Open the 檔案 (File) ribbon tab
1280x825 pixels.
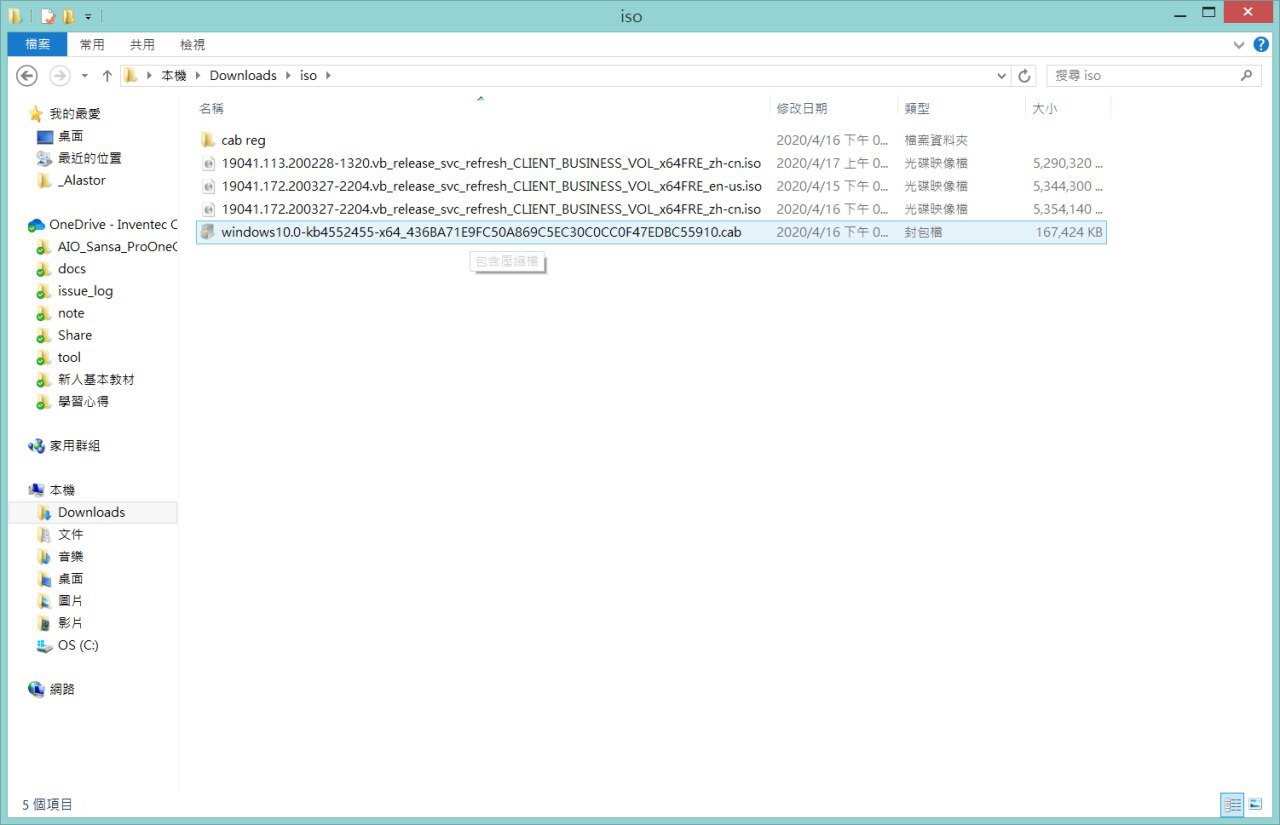[37, 44]
